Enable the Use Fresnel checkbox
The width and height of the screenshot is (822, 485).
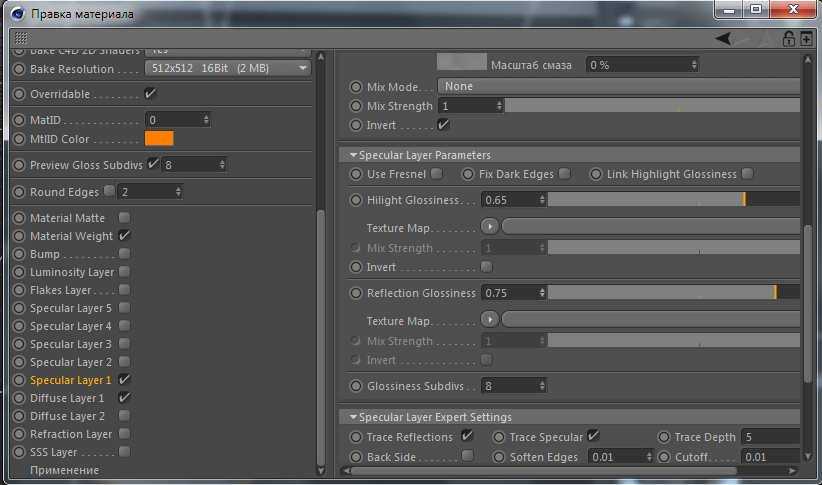(437, 174)
